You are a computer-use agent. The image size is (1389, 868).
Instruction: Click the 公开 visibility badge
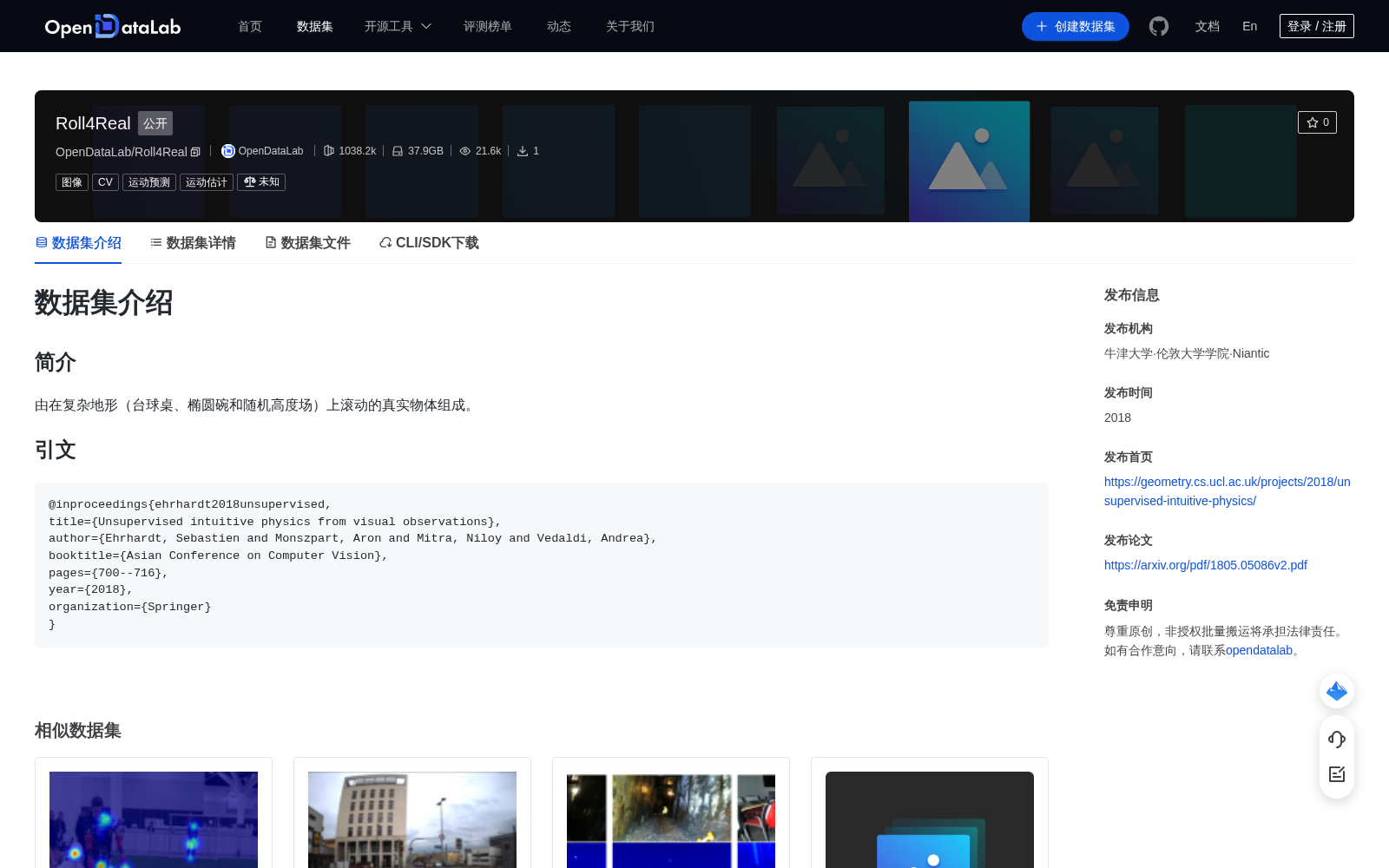click(155, 123)
